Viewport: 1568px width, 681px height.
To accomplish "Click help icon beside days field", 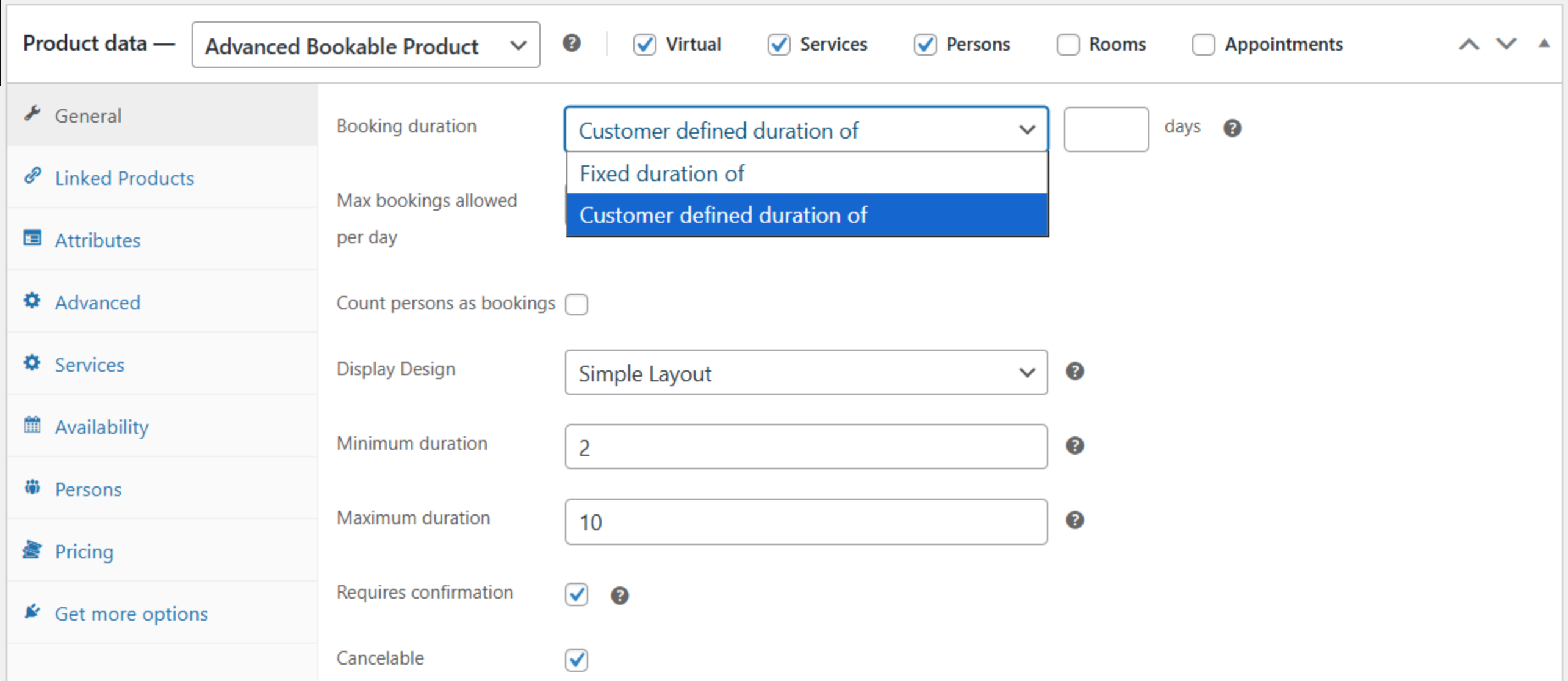I will pos(1232,128).
